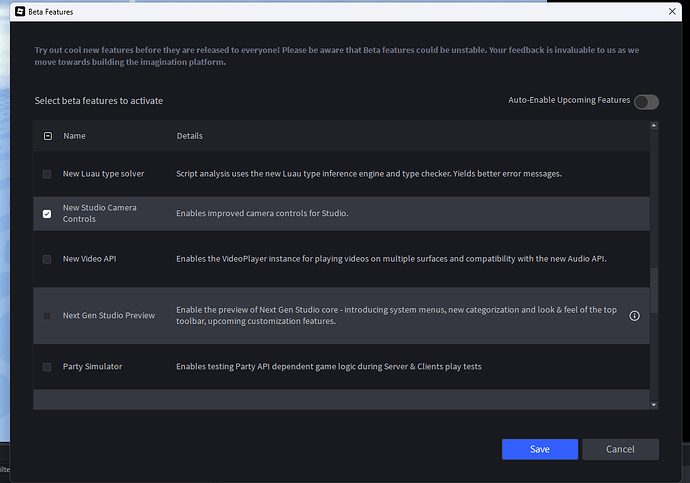Close the Beta Features window

pyautogui.click(x=672, y=11)
